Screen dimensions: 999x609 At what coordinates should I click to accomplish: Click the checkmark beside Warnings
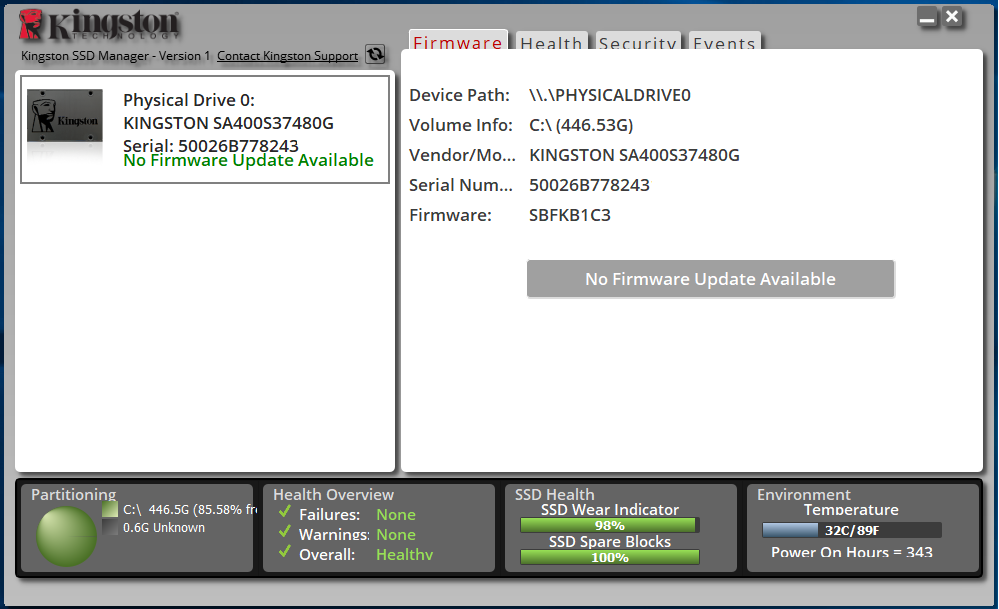pos(285,534)
